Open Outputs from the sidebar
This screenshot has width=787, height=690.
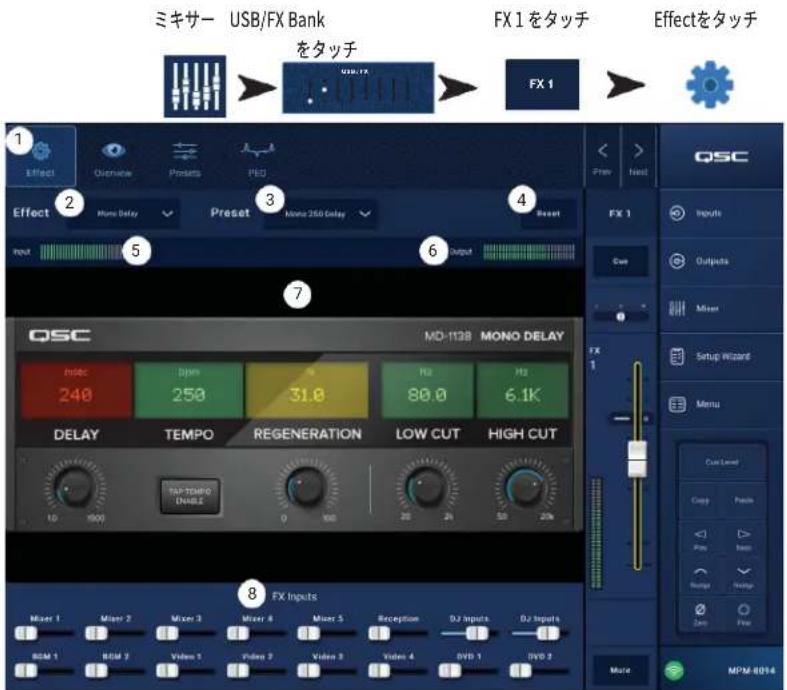pyautogui.click(x=721, y=261)
